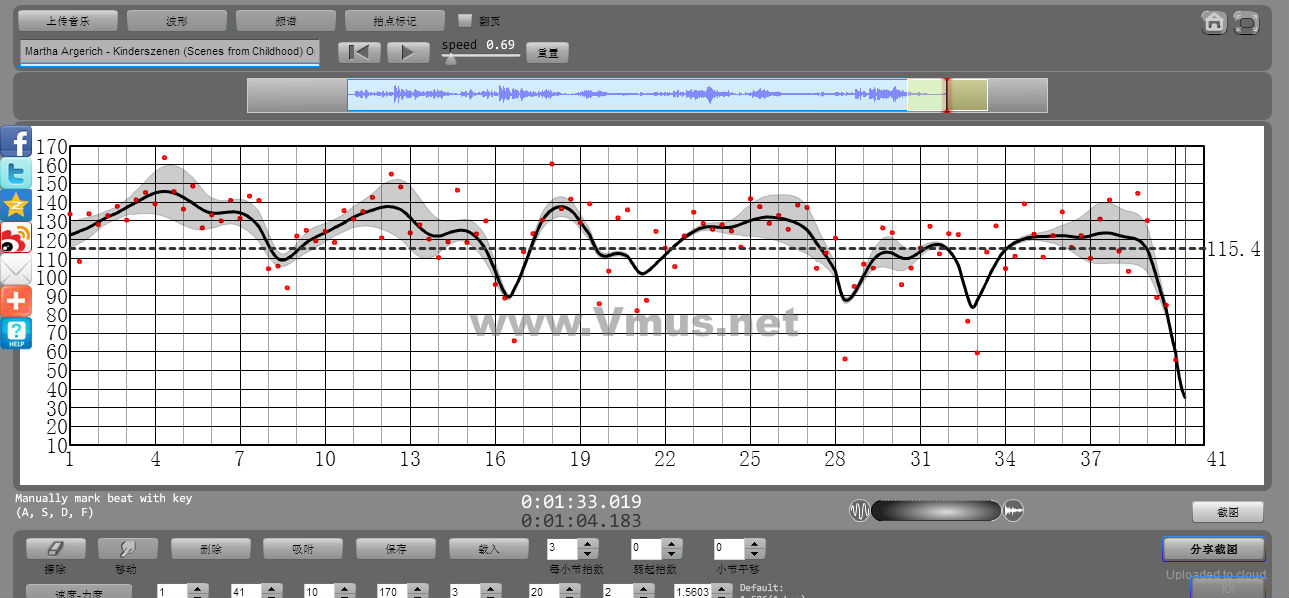Screen dimensions: 1289x598
Task: Click the 分享截图 share screenshot button
Action: coord(1213,549)
